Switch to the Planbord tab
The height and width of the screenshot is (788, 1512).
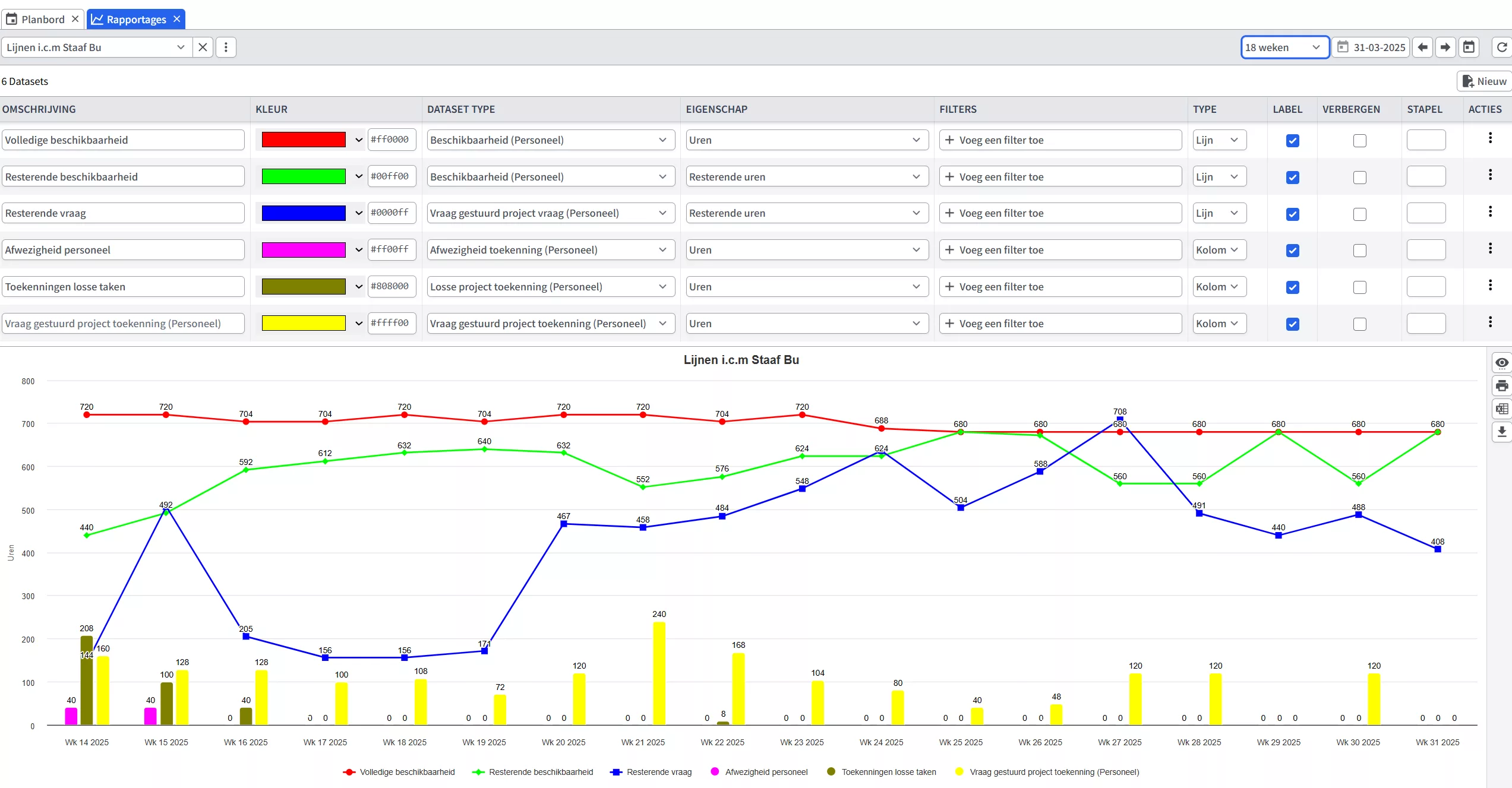(43, 19)
